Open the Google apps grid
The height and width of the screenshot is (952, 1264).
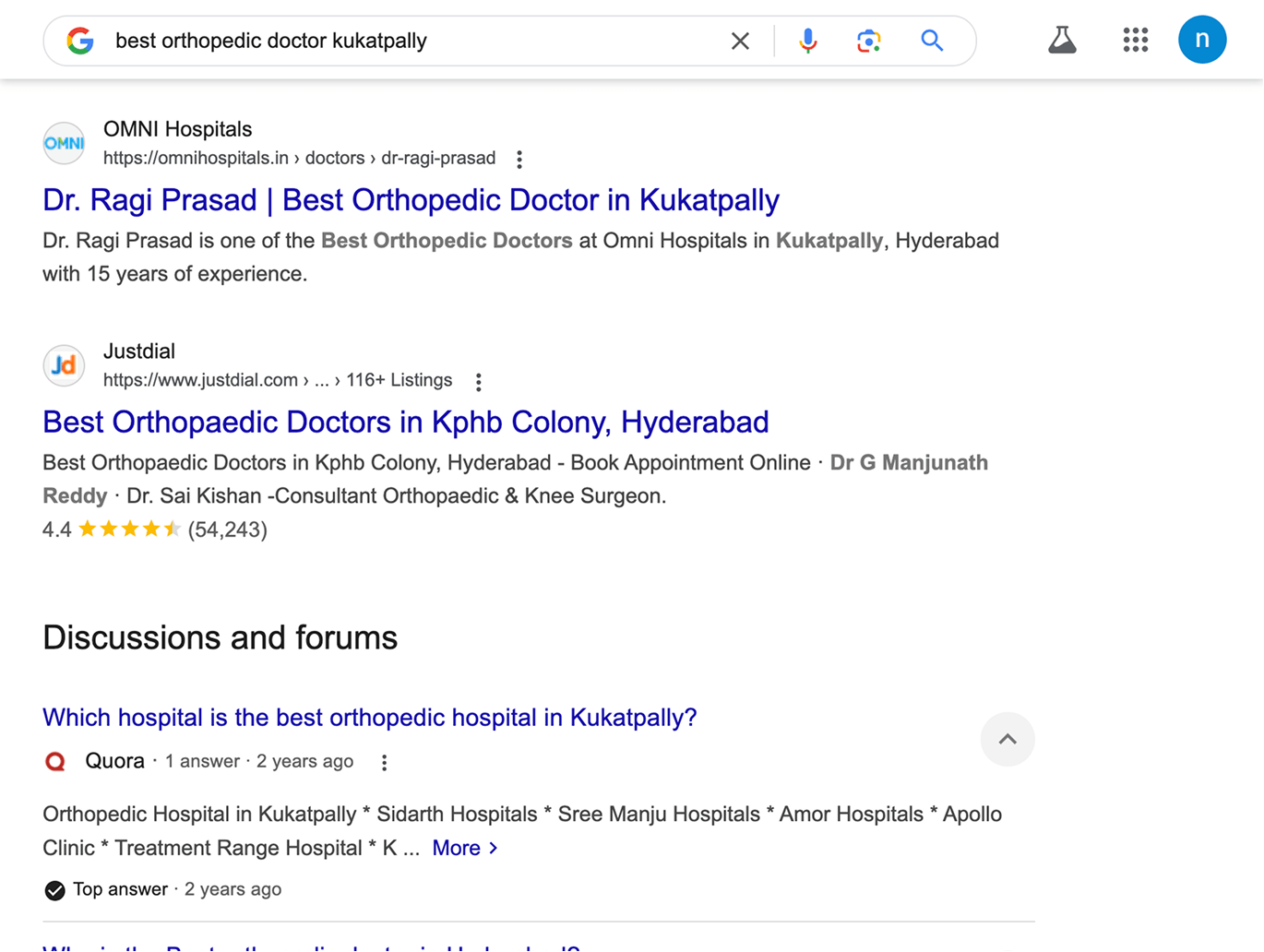tap(1136, 40)
